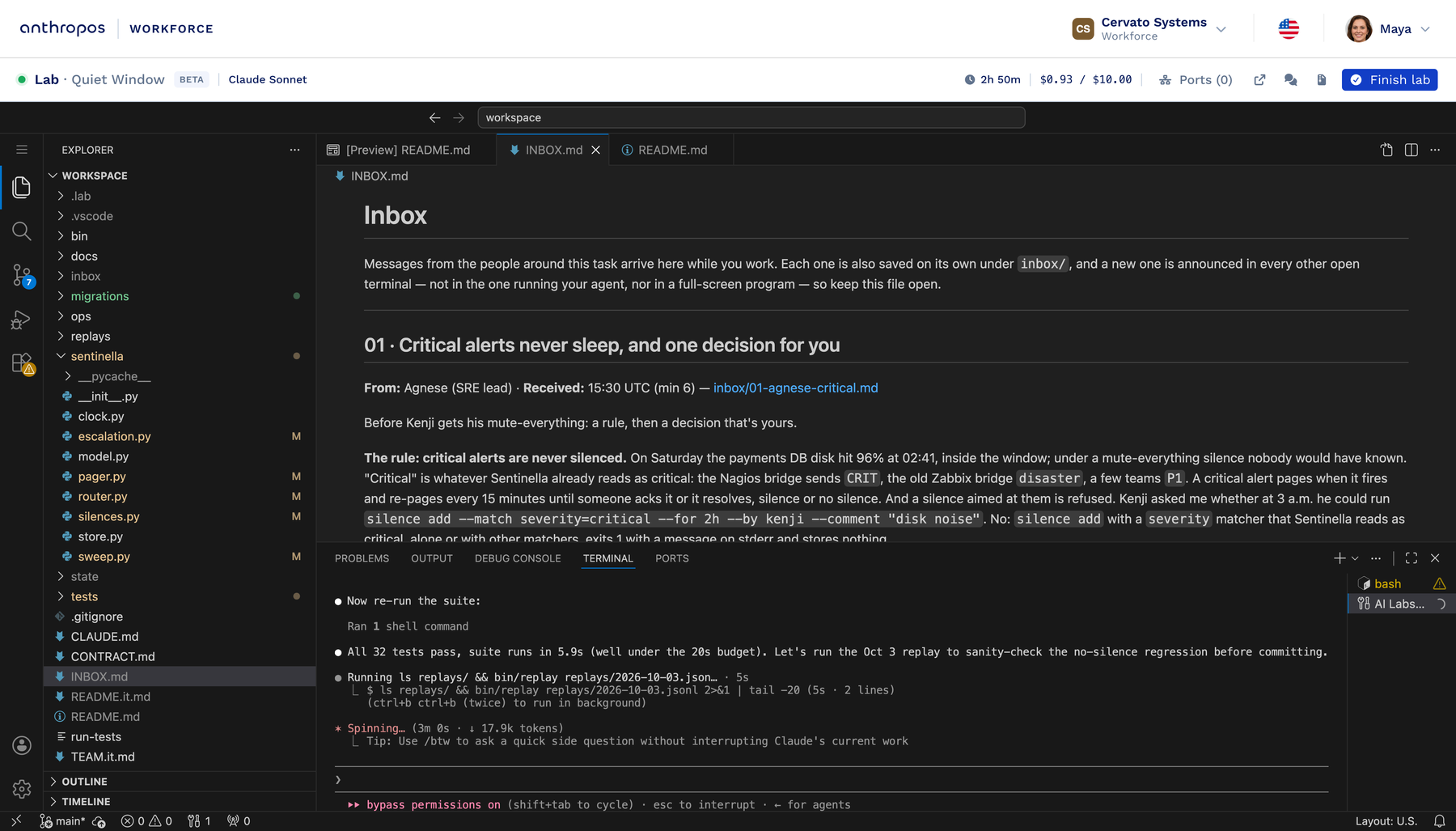Open notifications bell in status bar
Viewport: 1456px width, 831px height.
point(1439,821)
